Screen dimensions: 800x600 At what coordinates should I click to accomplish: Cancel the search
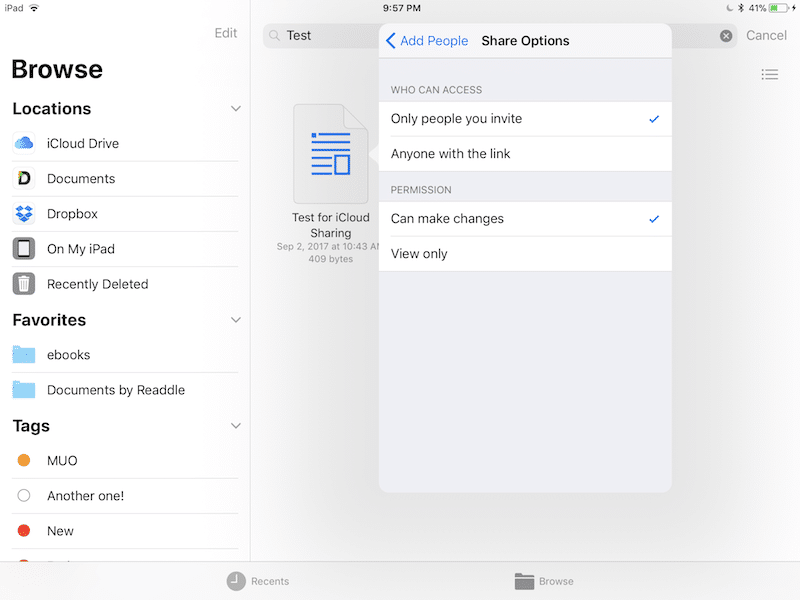click(x=766, y=36)
